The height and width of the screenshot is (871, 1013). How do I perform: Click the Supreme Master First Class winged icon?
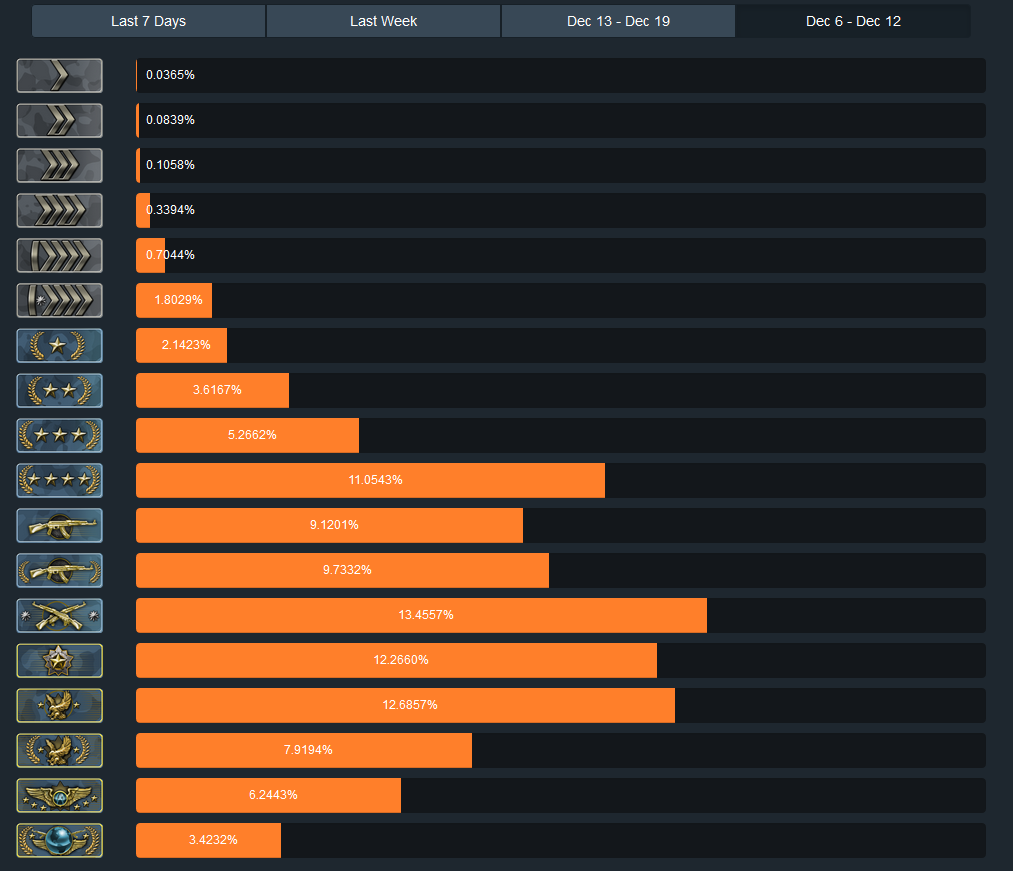pos(59,795)
